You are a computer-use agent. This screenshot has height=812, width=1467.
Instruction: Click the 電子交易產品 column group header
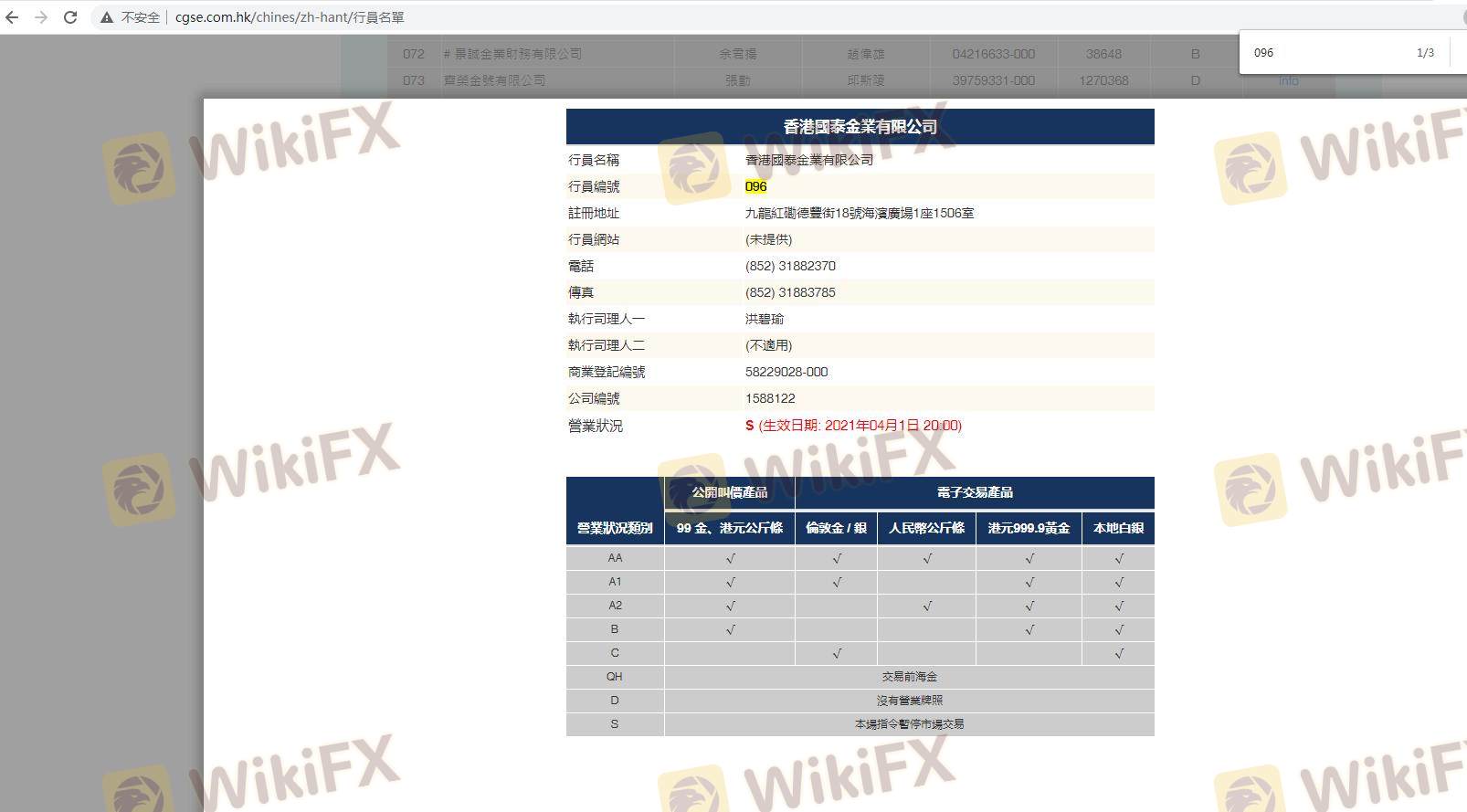(975, 492)
